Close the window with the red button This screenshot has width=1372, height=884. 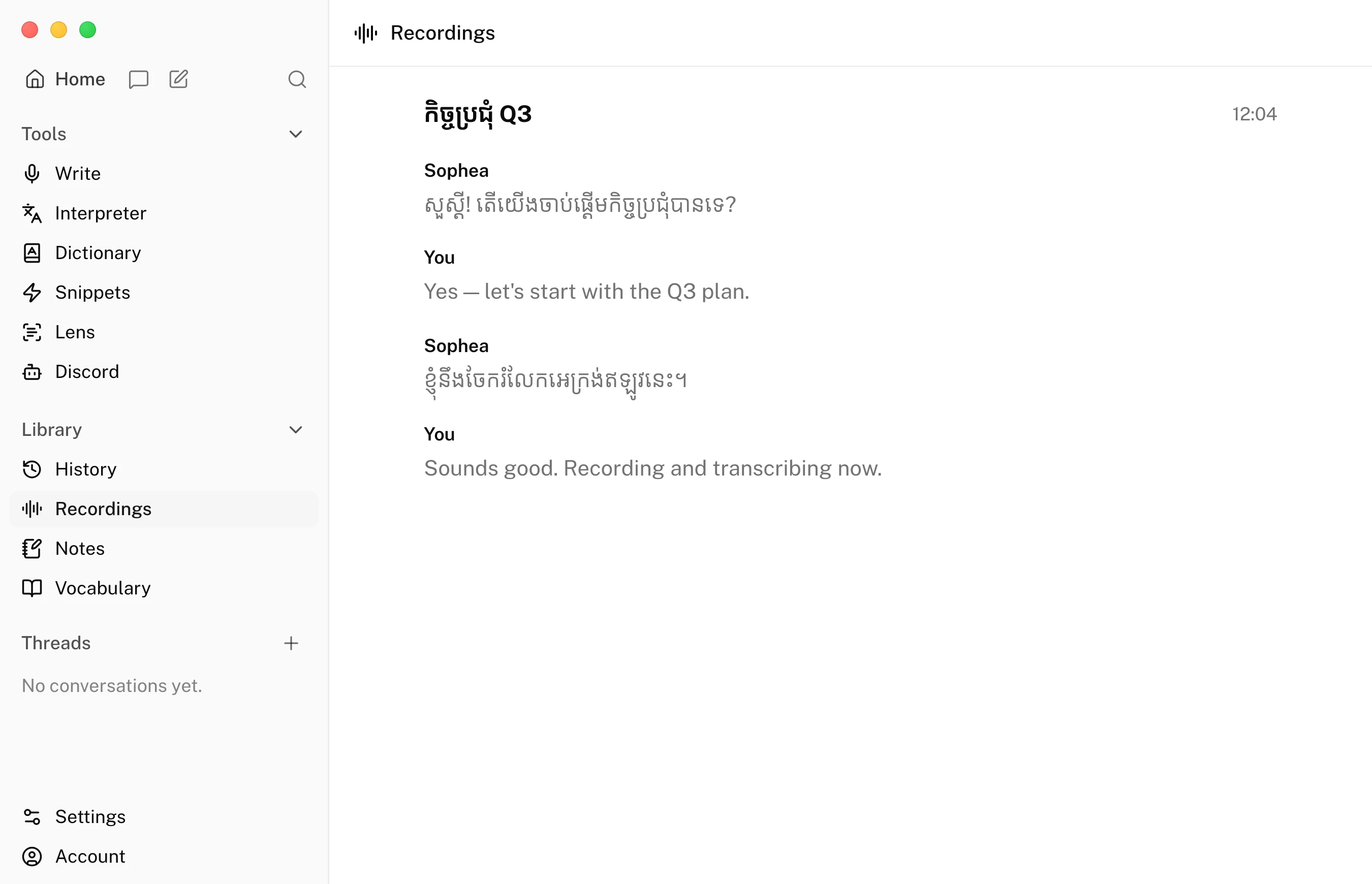[30, 30]
